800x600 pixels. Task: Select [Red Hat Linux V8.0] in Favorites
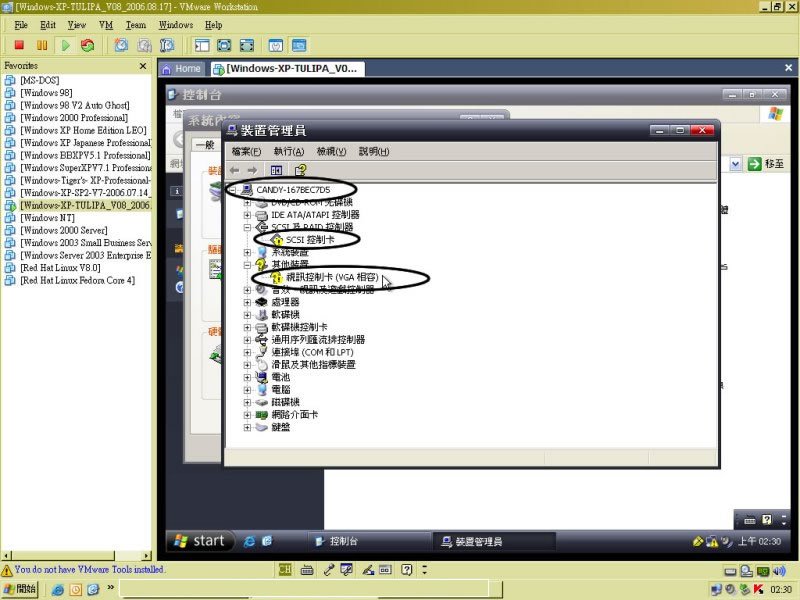click(x=60, y=268)
